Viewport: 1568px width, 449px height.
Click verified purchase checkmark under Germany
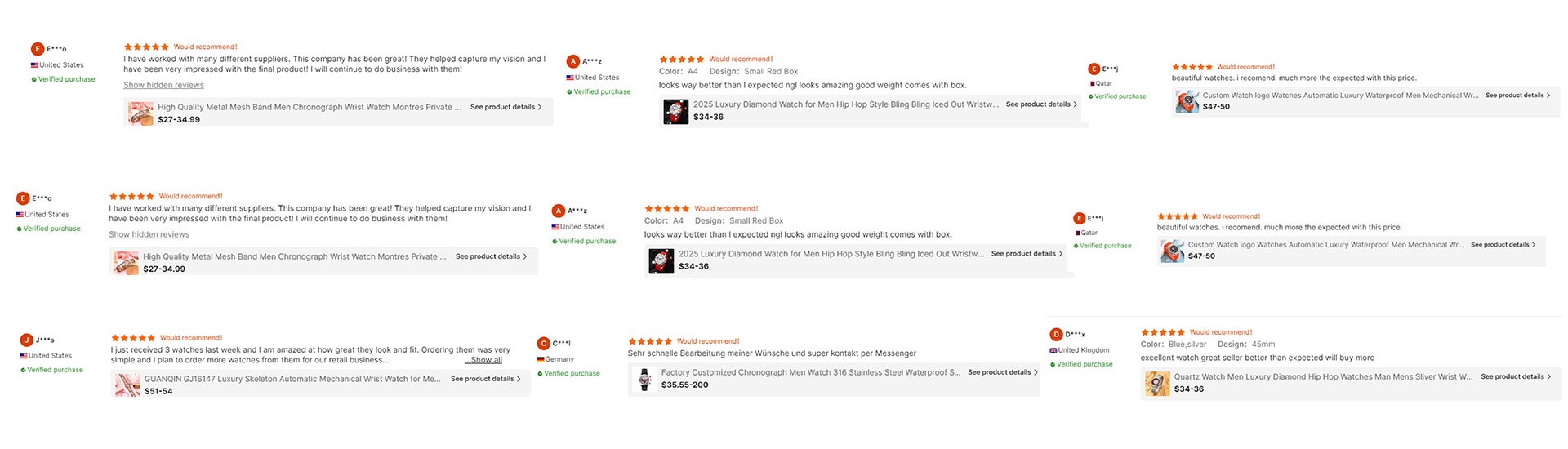click(x=540, y=374)
